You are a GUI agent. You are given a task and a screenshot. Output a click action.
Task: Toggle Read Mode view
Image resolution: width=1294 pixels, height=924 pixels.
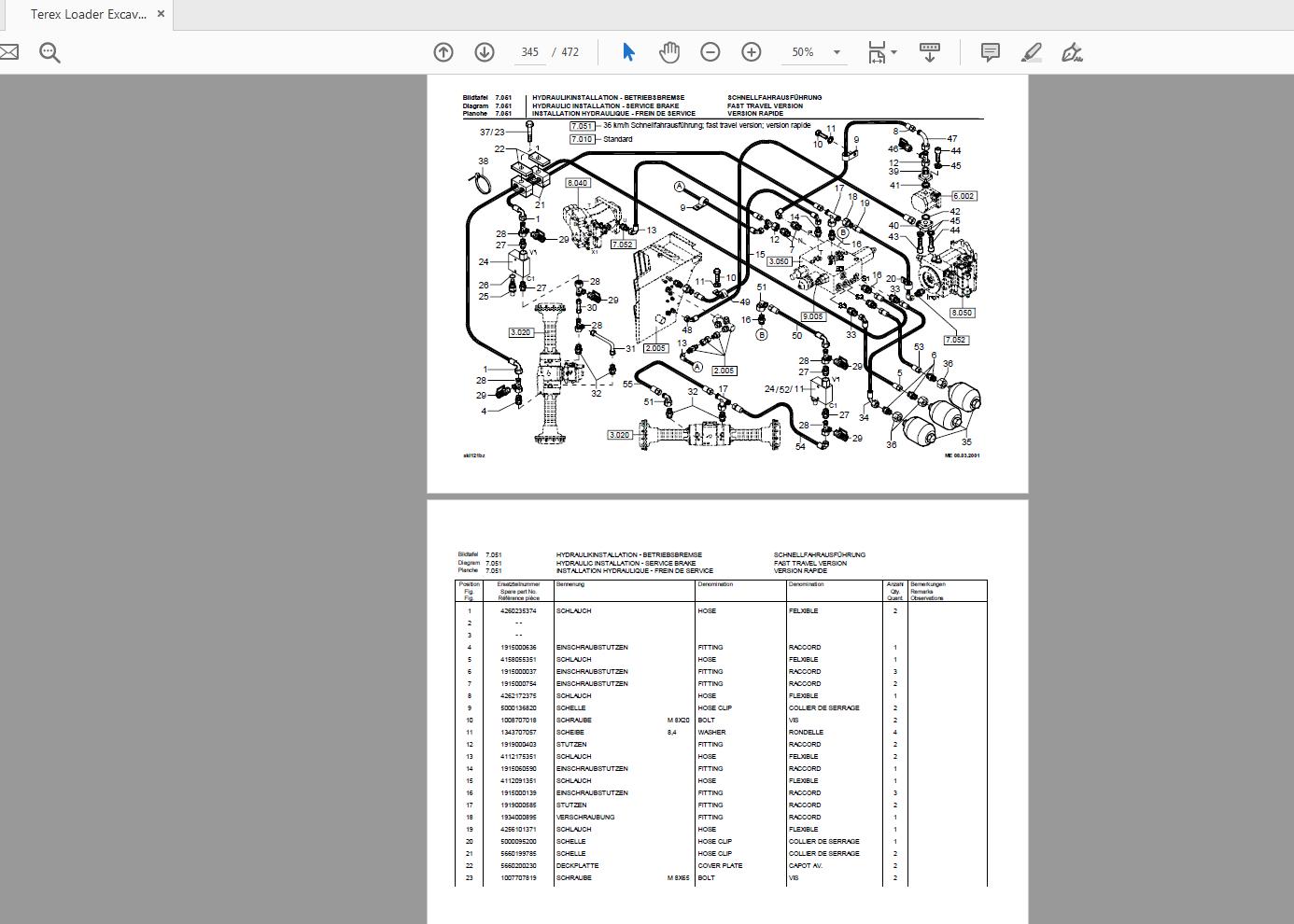click(930, 52)
